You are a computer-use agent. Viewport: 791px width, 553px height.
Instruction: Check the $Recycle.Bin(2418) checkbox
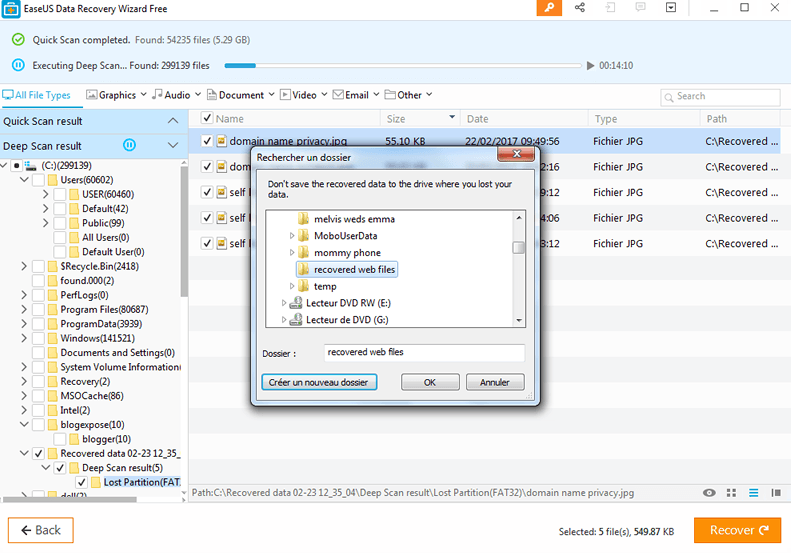[x=38, y=266]
